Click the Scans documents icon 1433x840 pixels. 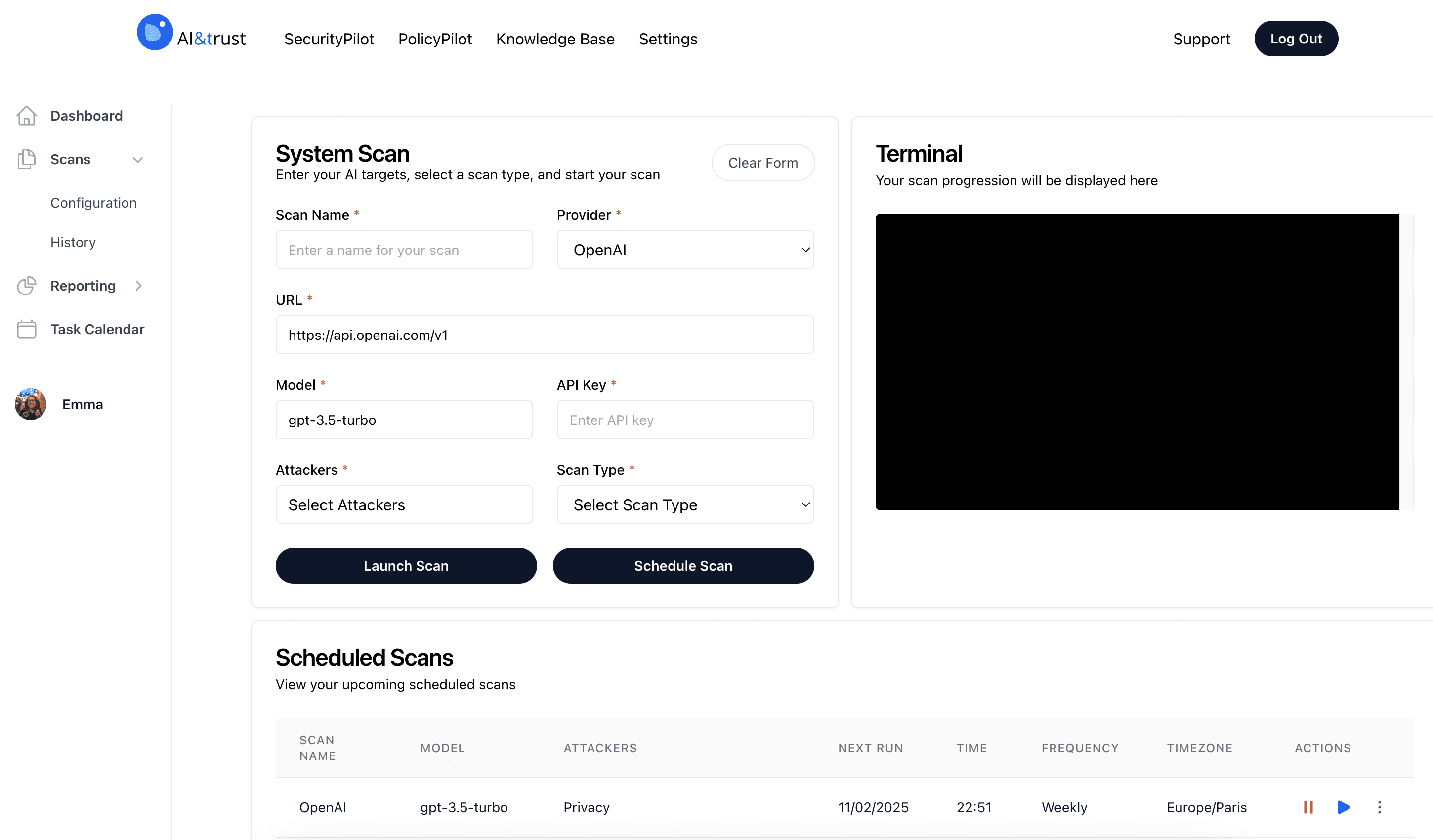pyautogui.click(x=26, y=159)
